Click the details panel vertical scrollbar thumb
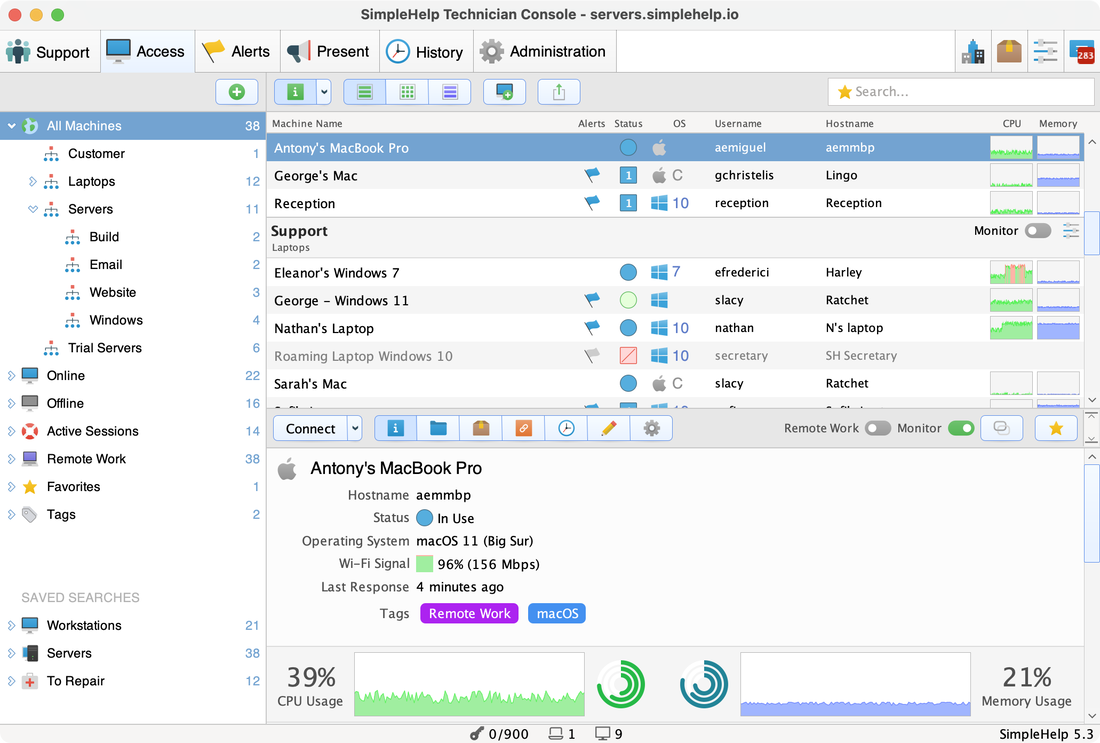 (x=1092, y=512)
